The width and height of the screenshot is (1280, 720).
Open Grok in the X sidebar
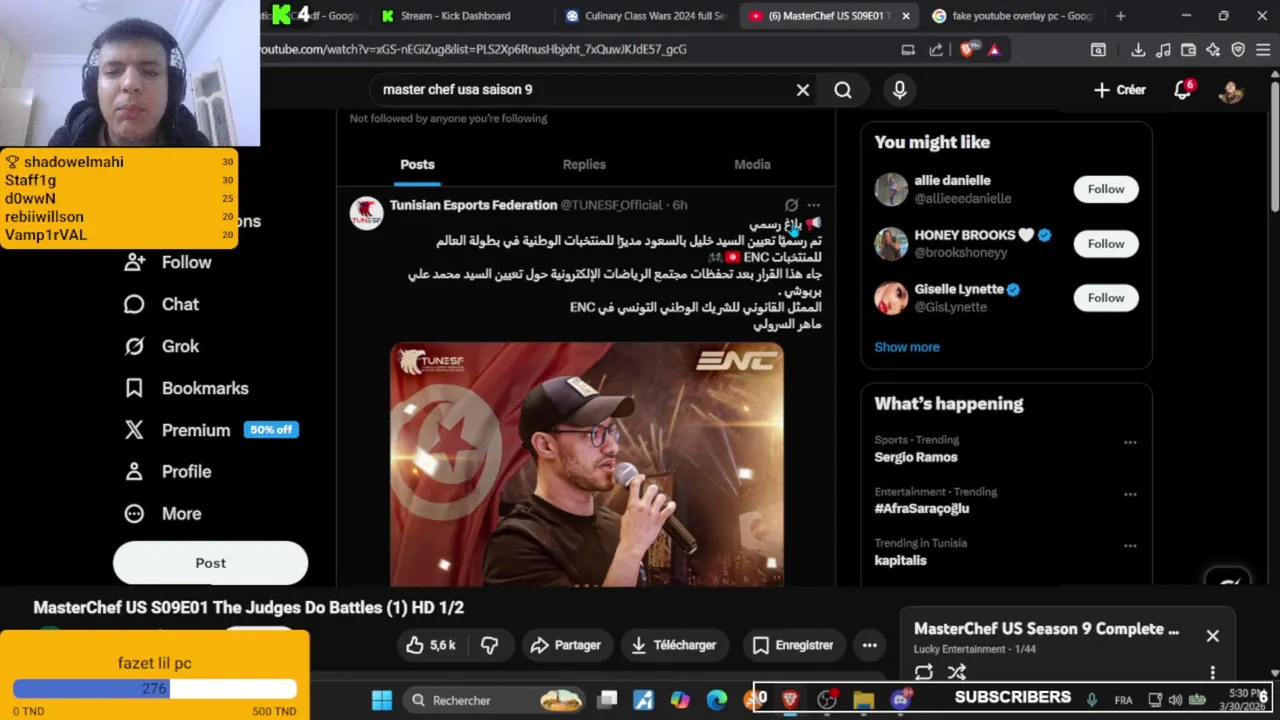[161, 346]
